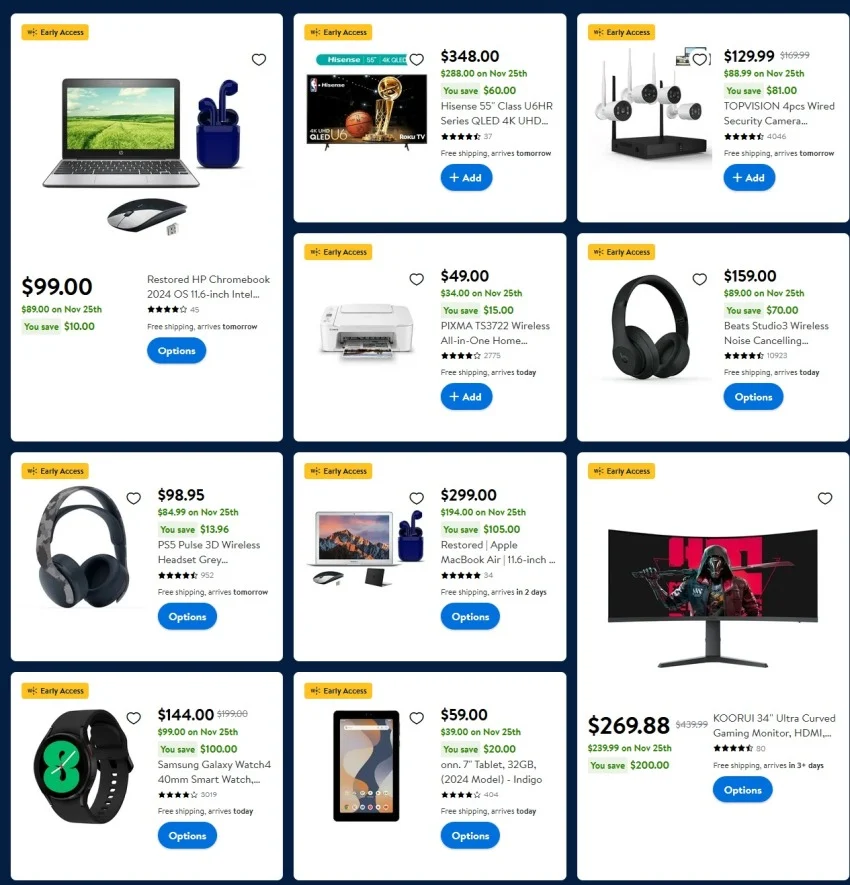This screenshot has height=885, width=850.
Task: View the curved gaming monitor product image
Action: pyautogui.click(x=712, y=597)
